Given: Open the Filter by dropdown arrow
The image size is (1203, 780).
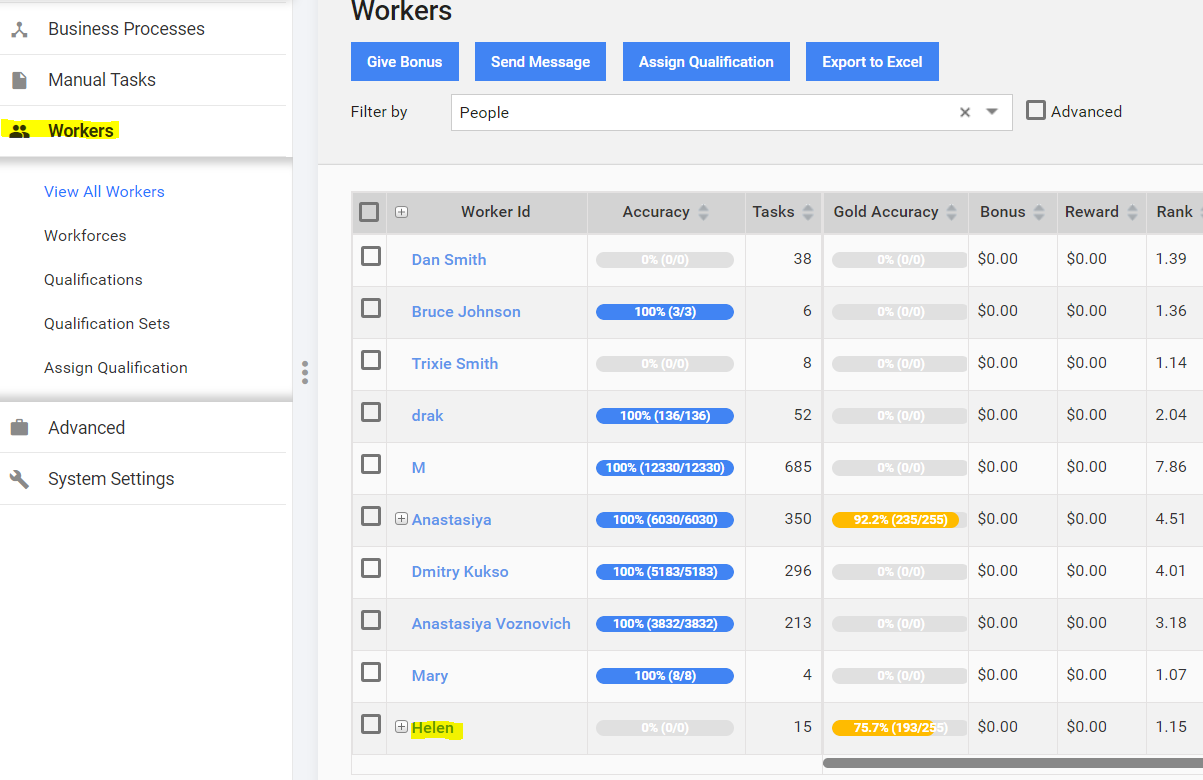Looking at the screenshot, I should (x=992, y=112).
